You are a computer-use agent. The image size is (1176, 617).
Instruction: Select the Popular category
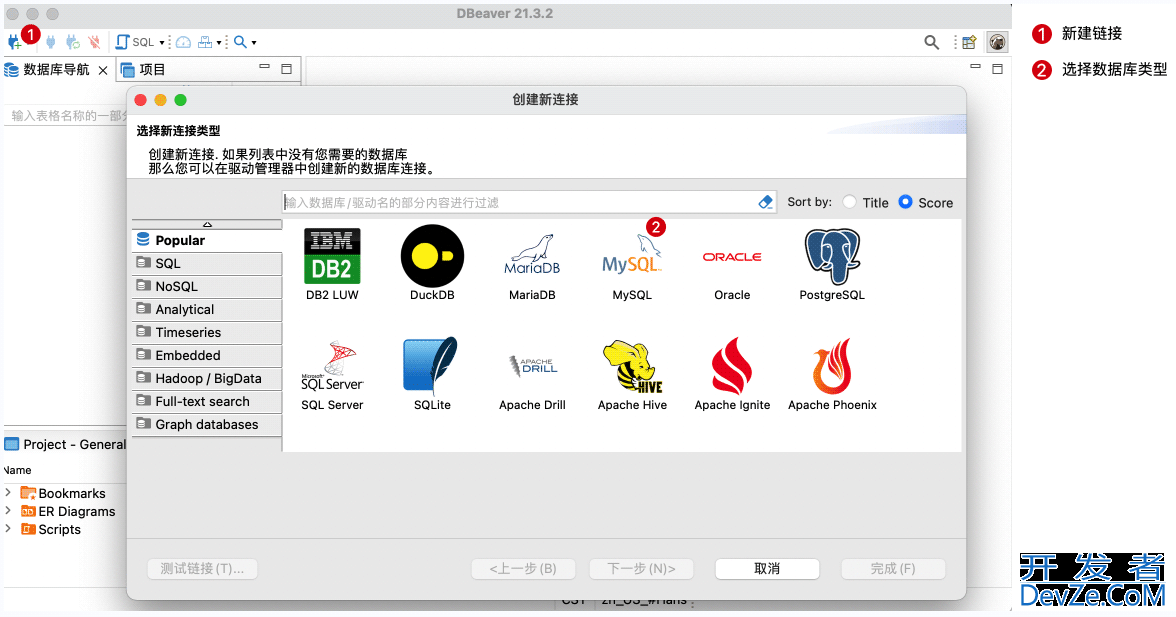[207, 240]
